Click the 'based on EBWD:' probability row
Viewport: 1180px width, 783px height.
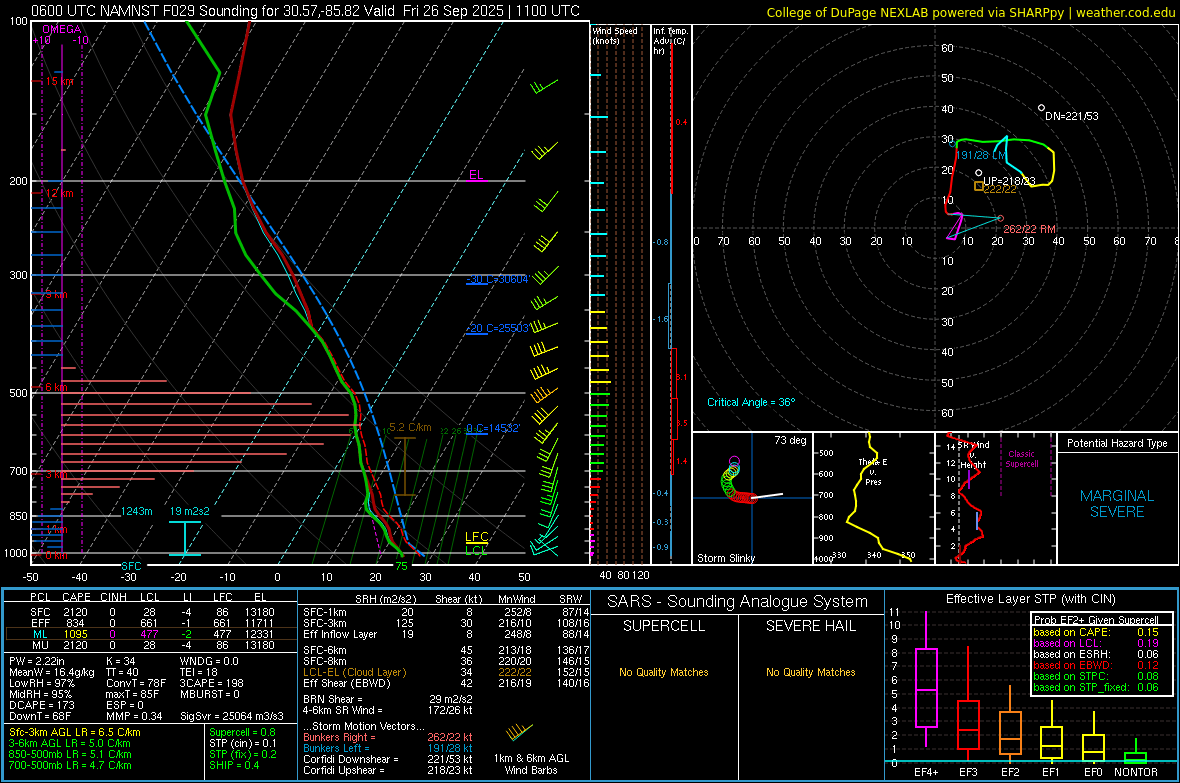pyautogui.click(x=1096, y=665)
